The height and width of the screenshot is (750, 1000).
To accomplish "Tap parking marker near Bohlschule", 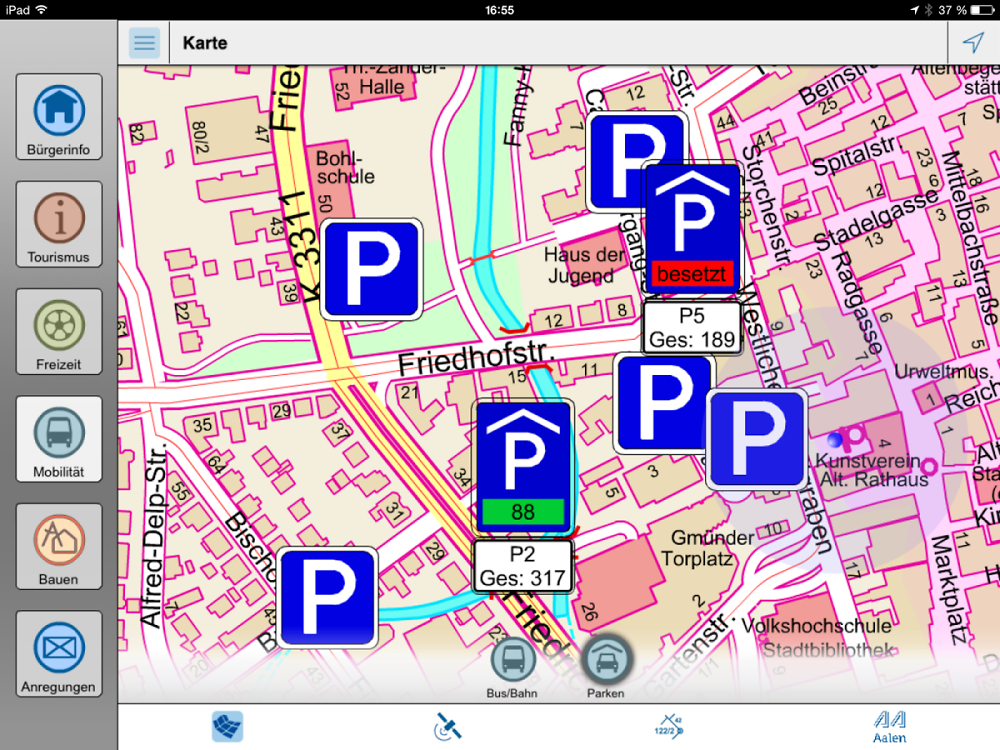I will (x=371, y=269).
